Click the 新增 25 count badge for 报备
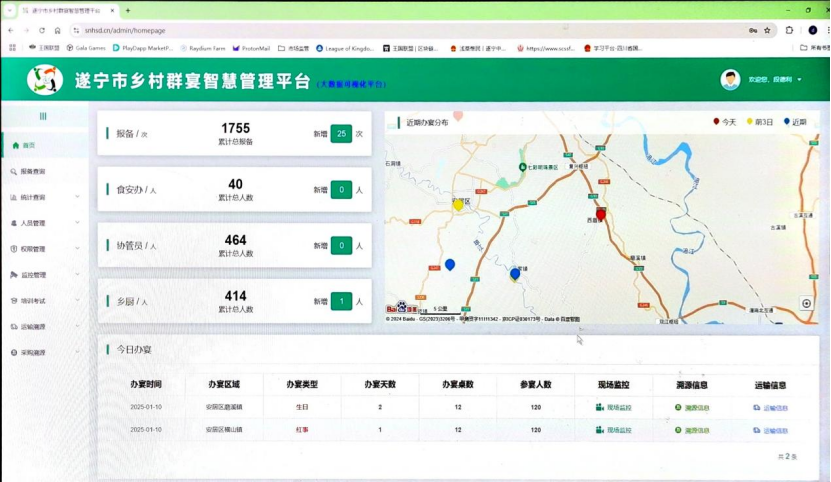The image size is (831, 482). tap(341, 133)
